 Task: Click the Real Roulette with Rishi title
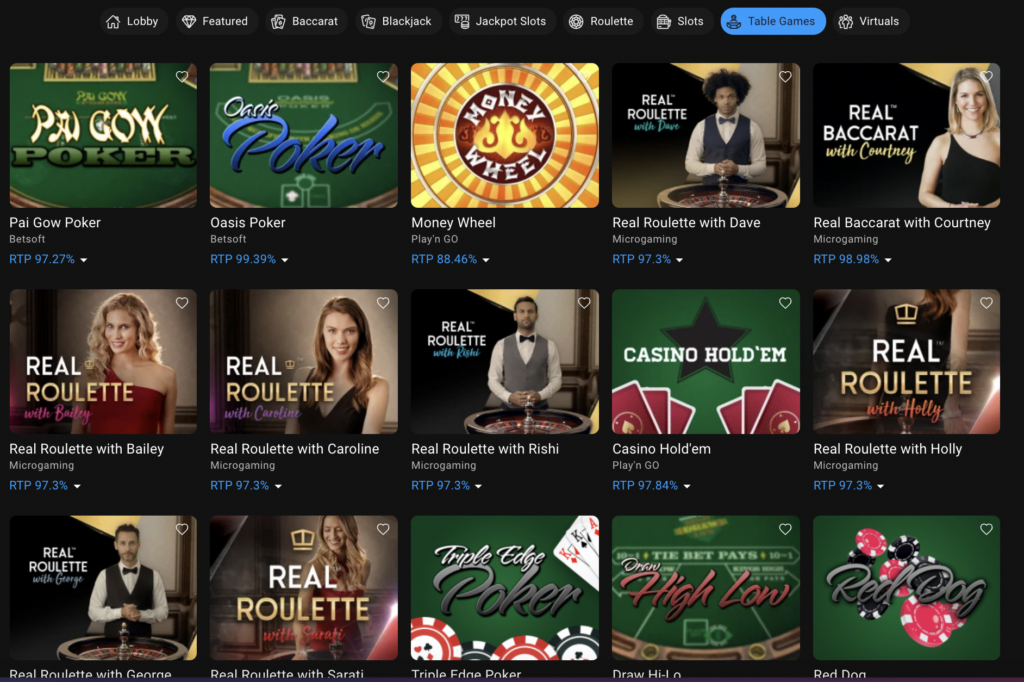click(x=485, y=449)
